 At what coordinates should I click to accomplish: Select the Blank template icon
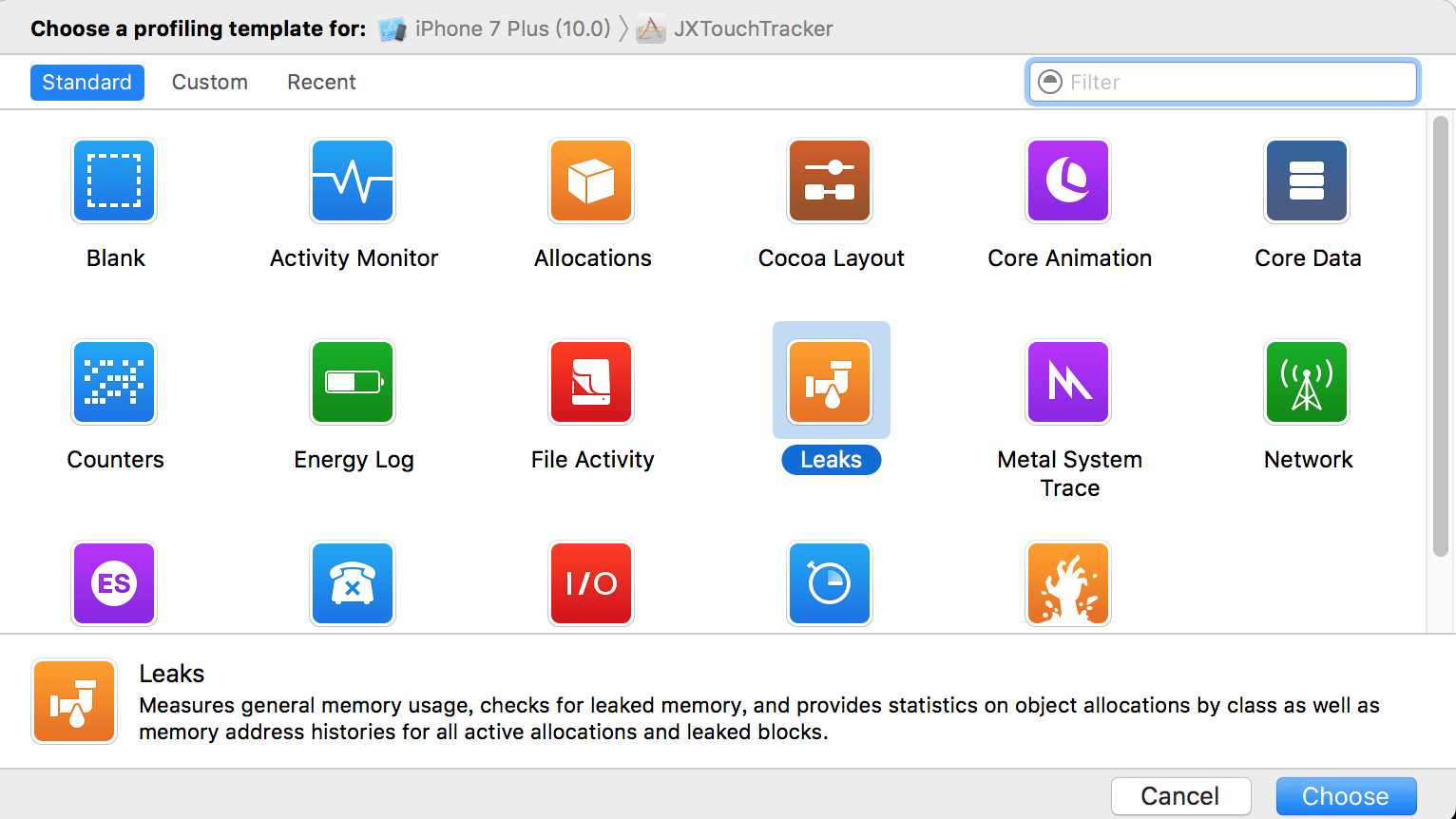tap(114, 181)
